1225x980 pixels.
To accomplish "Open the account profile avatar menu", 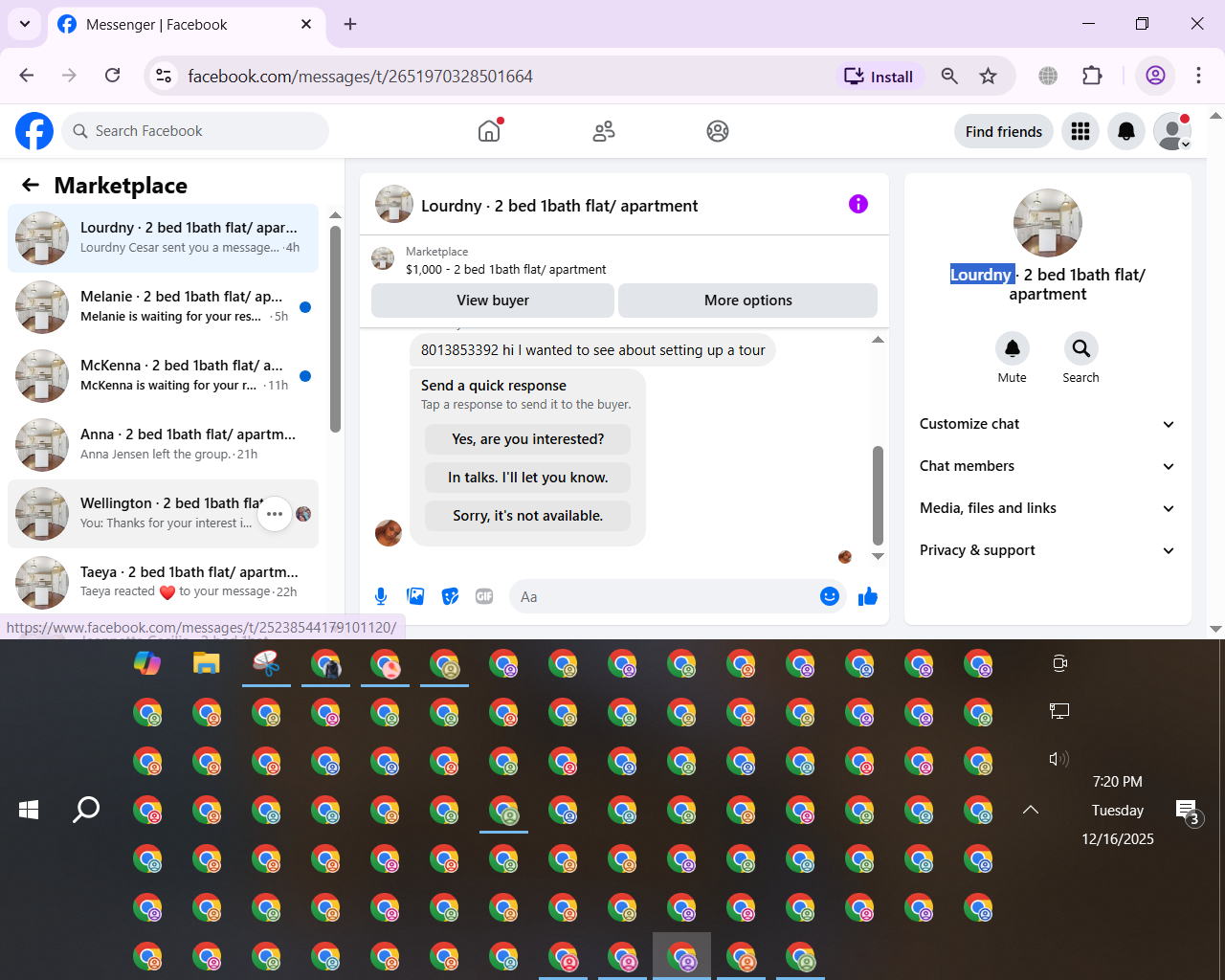I will pos(1172,131).
